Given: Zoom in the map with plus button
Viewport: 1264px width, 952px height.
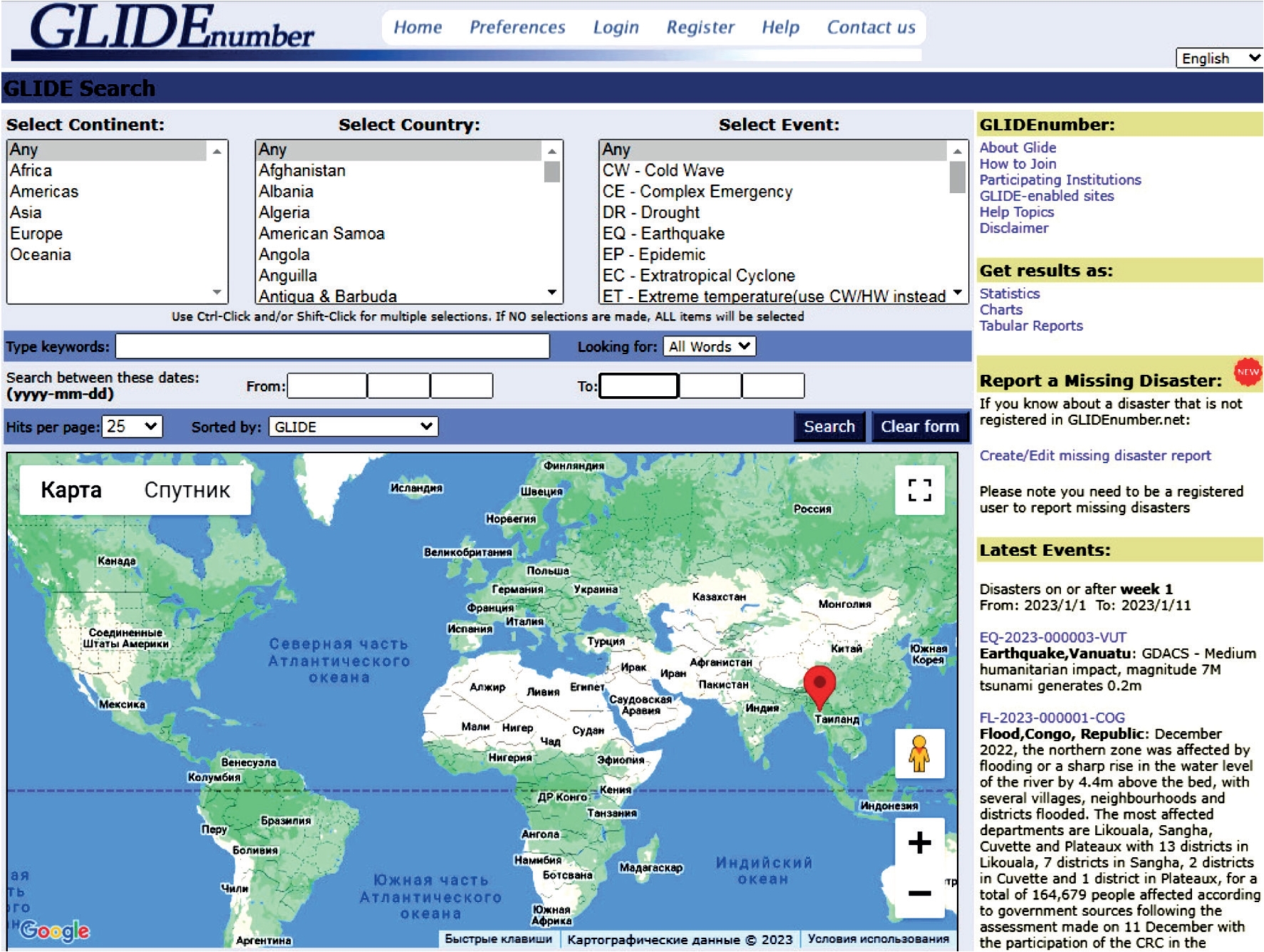Looking at the screenshot, I should 919,843.
